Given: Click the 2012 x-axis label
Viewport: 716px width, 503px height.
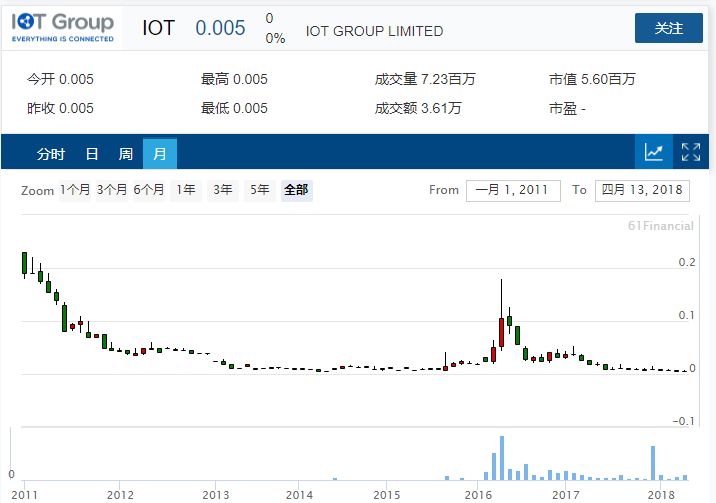Looking at the screenshot, I should 120,495.
